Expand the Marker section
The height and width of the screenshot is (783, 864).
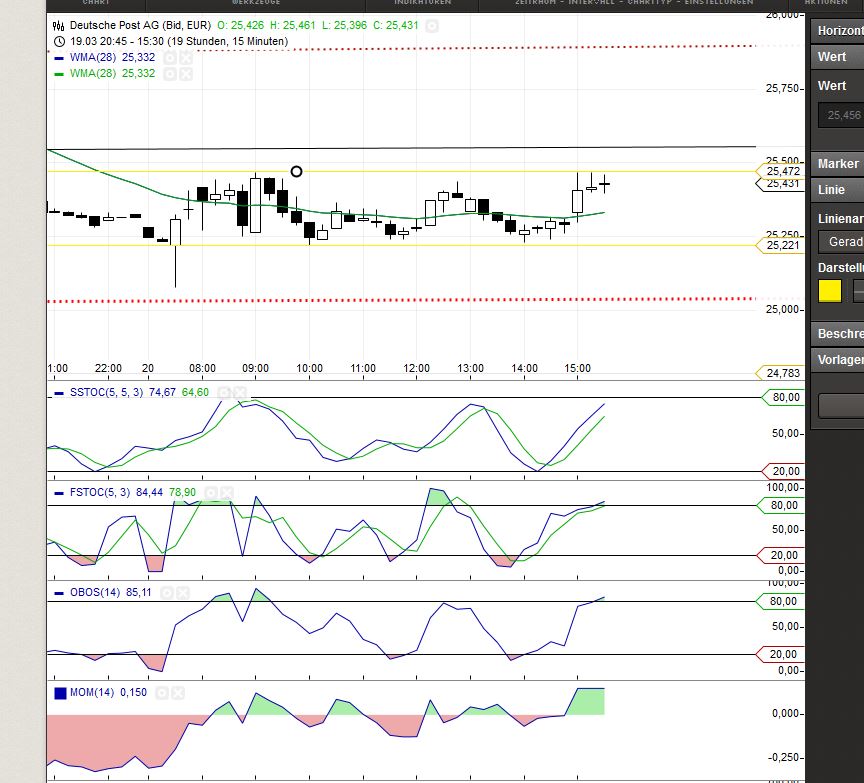point(838,164)
